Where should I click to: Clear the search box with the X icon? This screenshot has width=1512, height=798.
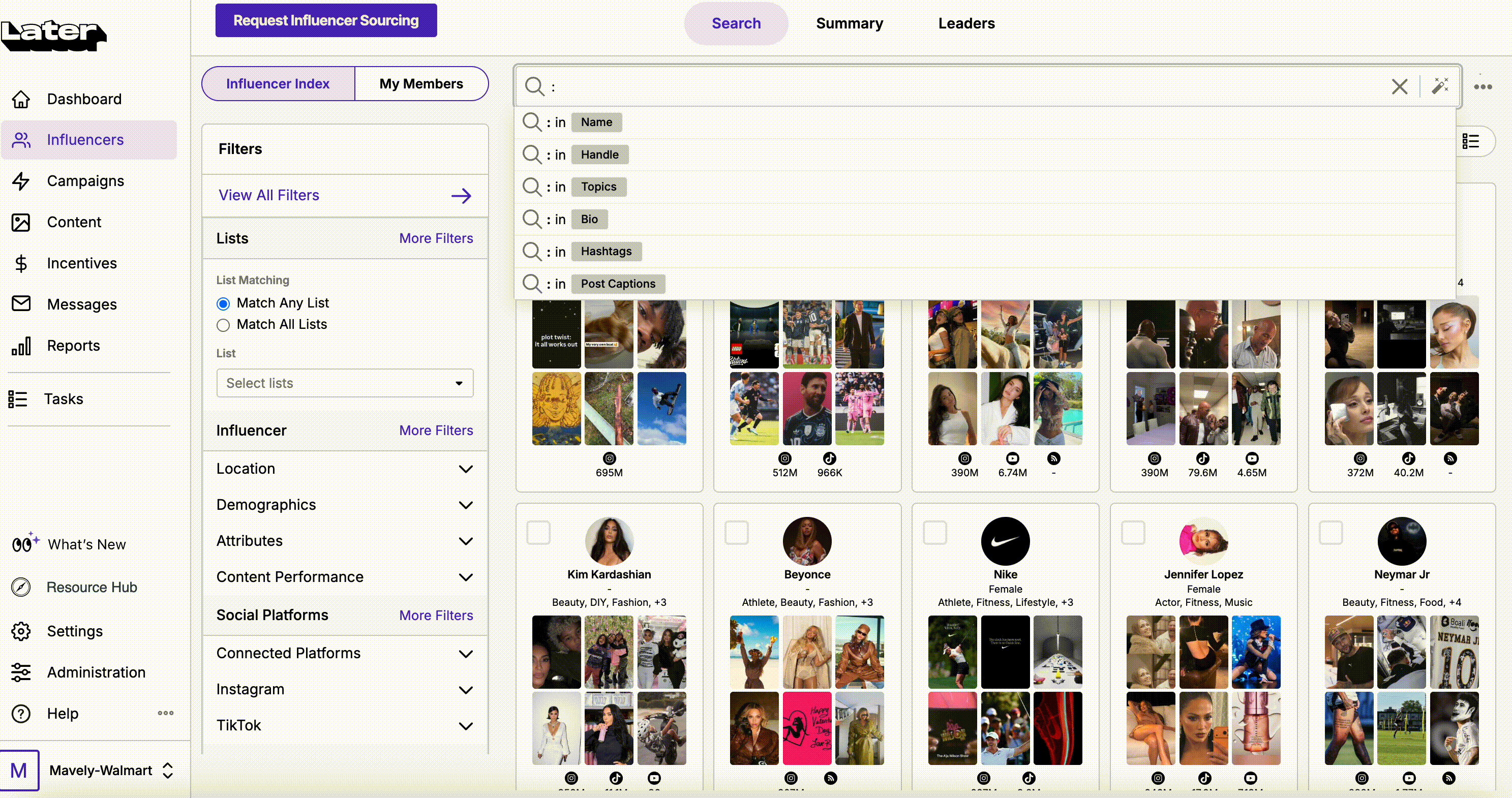point(1399,87)
